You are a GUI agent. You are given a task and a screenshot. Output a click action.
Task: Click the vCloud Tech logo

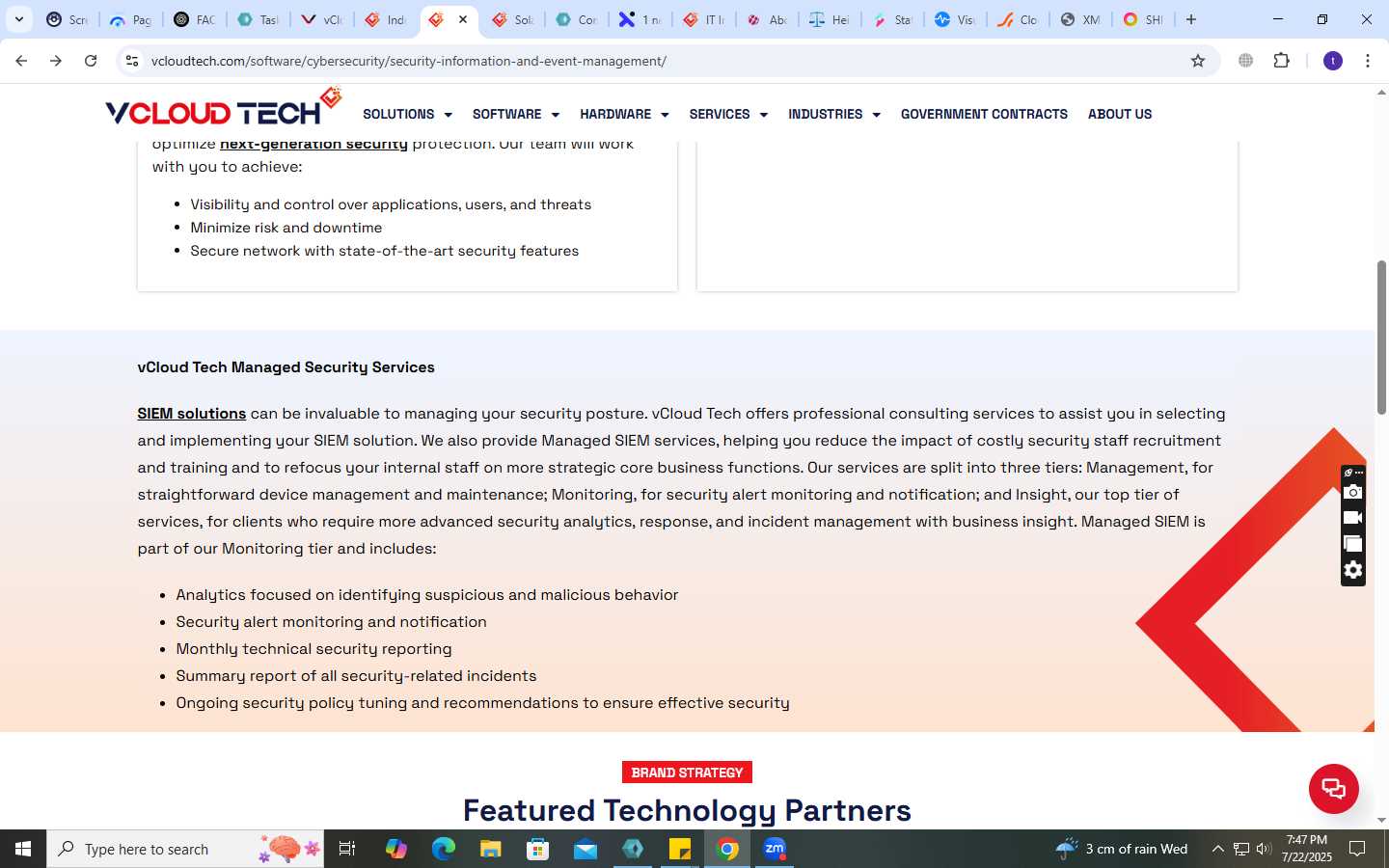click(223, 108)
